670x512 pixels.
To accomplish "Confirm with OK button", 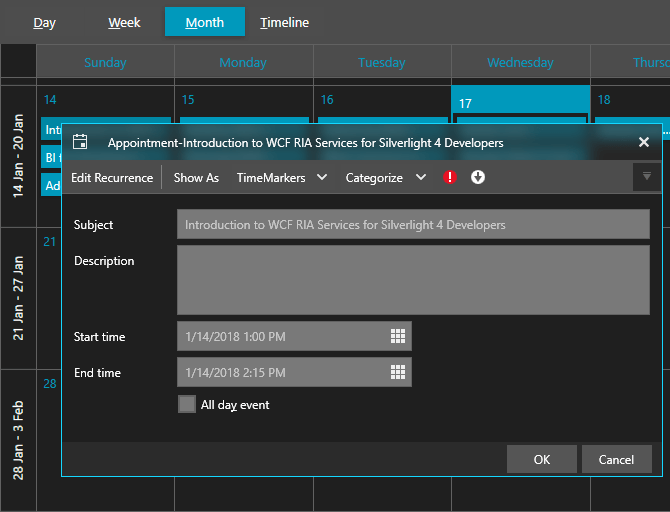I will point(542,459).
